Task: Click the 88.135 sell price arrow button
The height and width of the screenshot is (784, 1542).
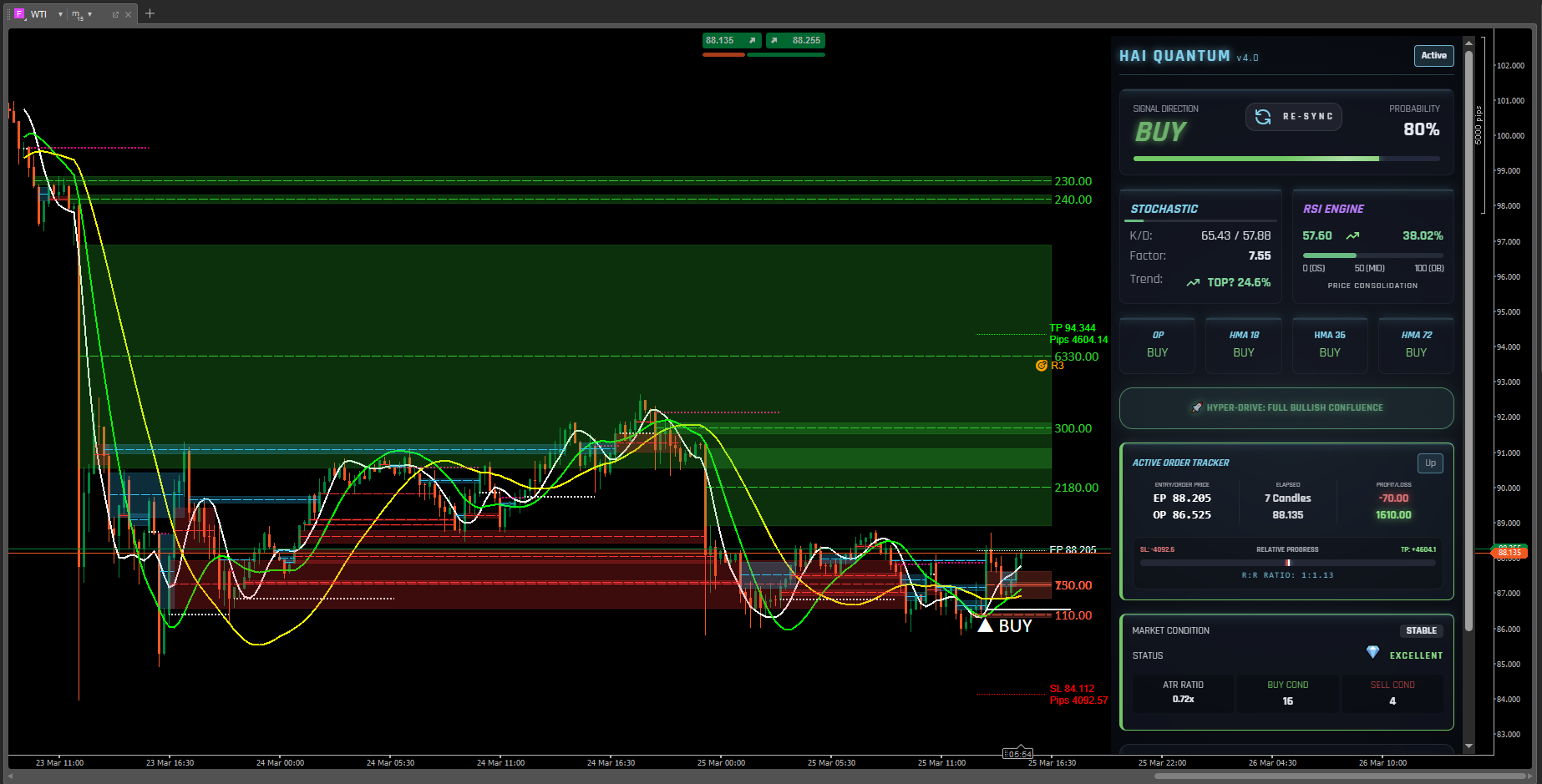Action: pos(731,40)
